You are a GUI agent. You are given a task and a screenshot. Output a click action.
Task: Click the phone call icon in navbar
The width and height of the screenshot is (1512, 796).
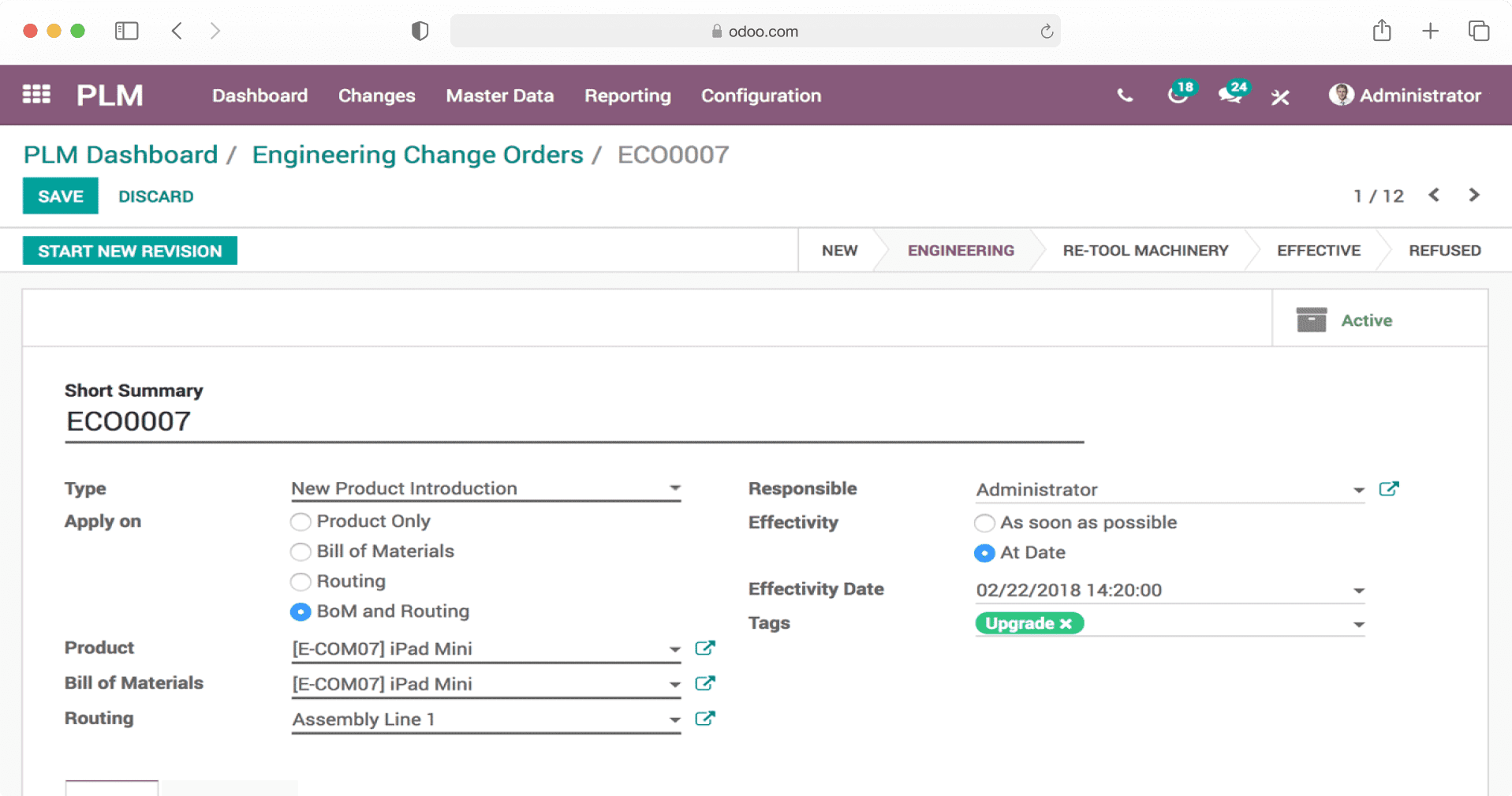click(1125, 95)
